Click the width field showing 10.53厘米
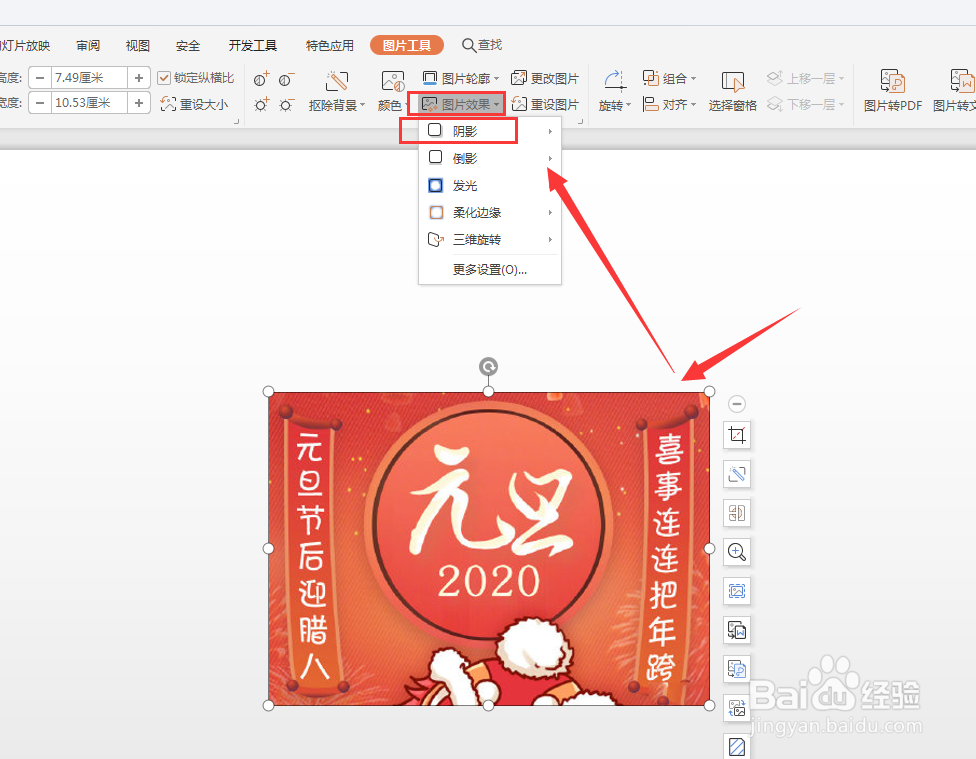976x759 pixels. pyautogui.click(x=89, y=103)
